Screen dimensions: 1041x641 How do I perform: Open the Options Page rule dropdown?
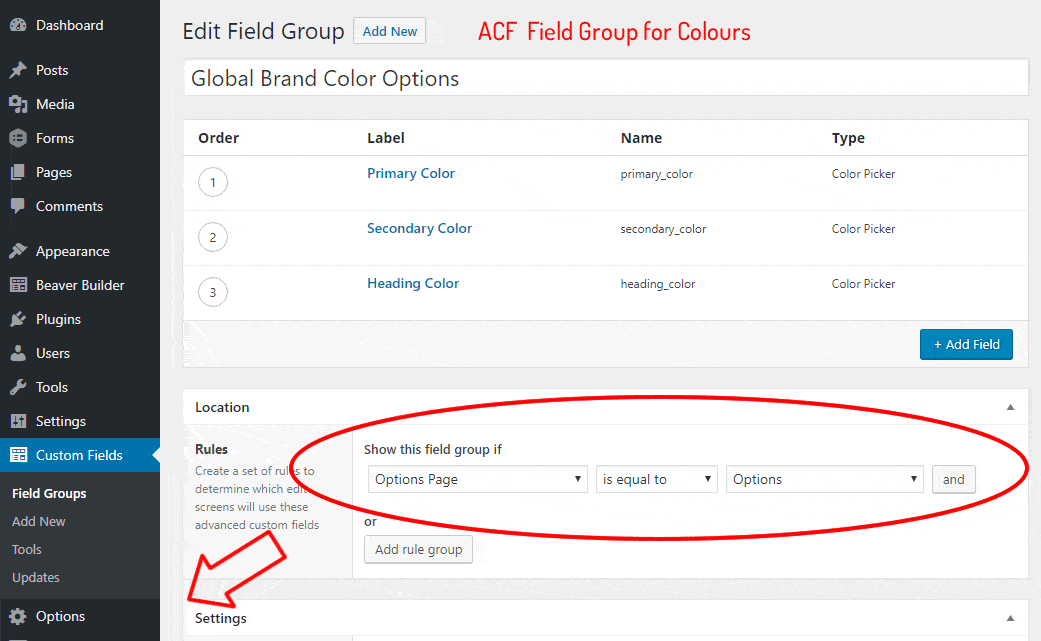pos(477,479)
